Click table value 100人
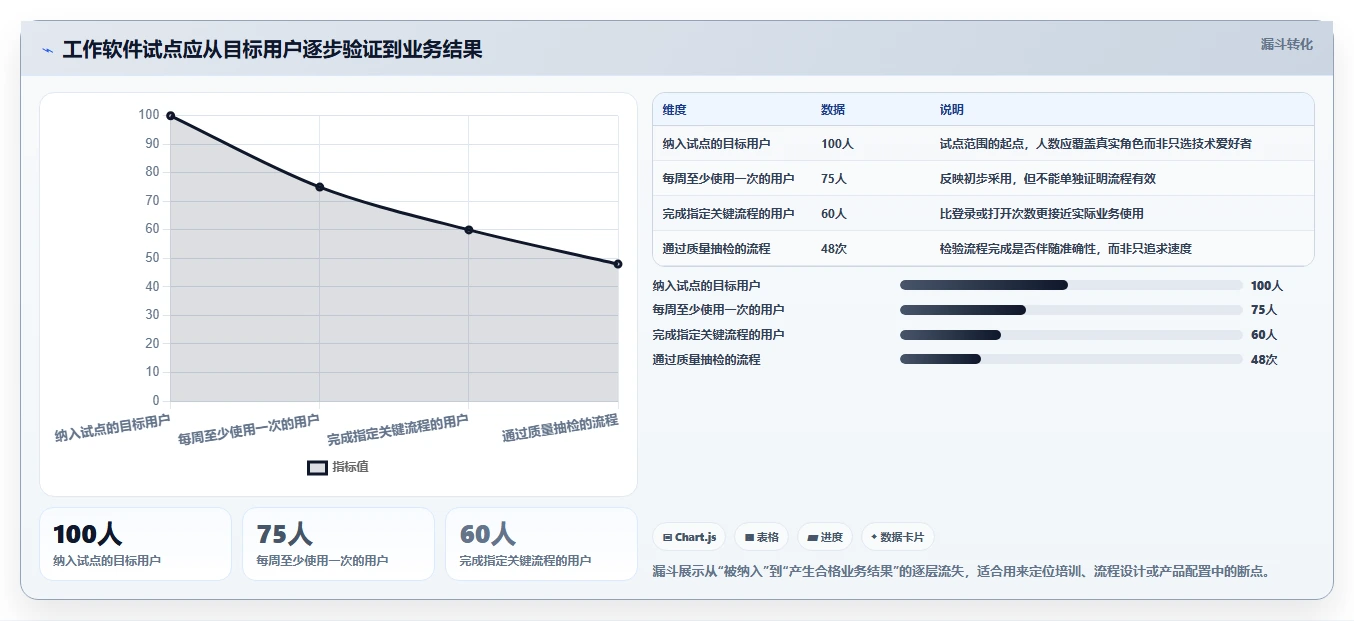This screenshot has width=1354, height=621. tap(837, 144)
